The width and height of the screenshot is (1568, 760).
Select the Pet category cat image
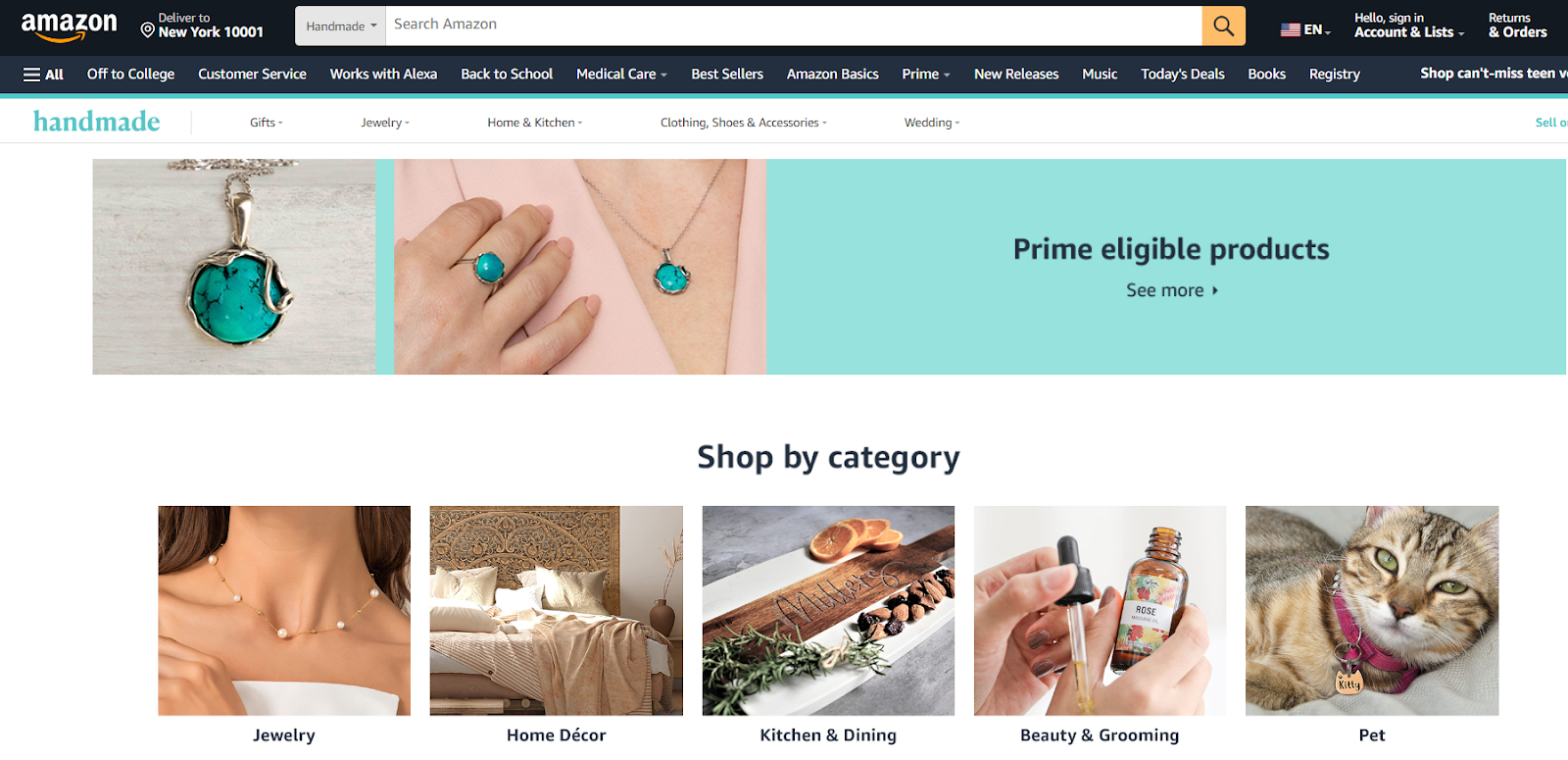pyautogui.click(x=1372, y=610)
